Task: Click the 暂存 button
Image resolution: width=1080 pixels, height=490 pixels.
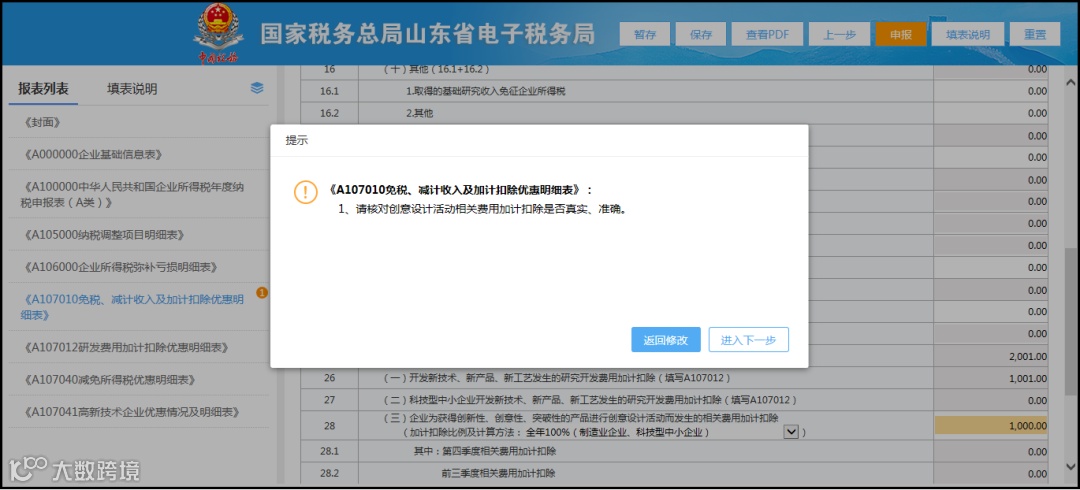Action: [644, 34]
